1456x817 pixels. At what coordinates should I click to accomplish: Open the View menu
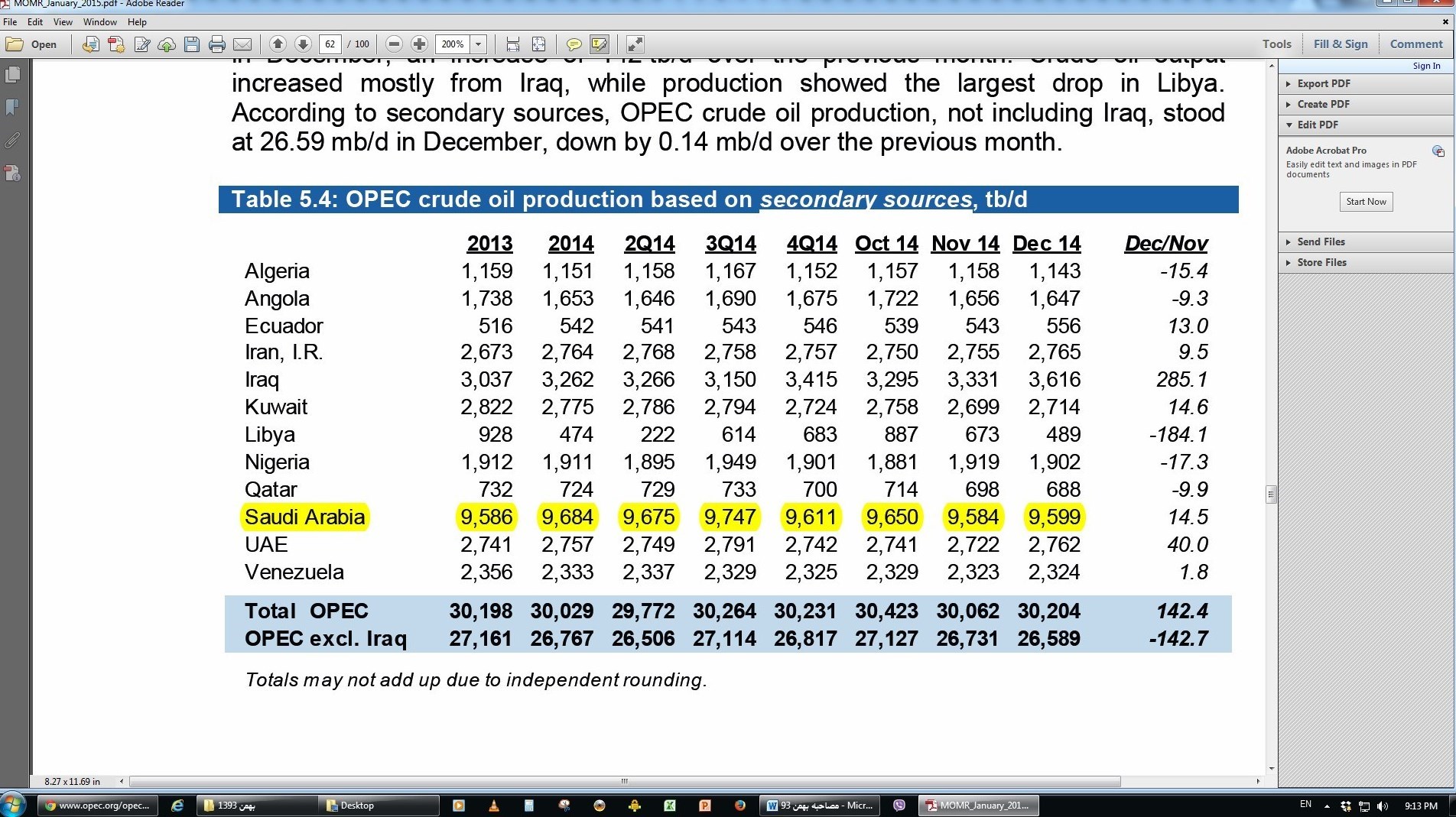coord(63,22)
